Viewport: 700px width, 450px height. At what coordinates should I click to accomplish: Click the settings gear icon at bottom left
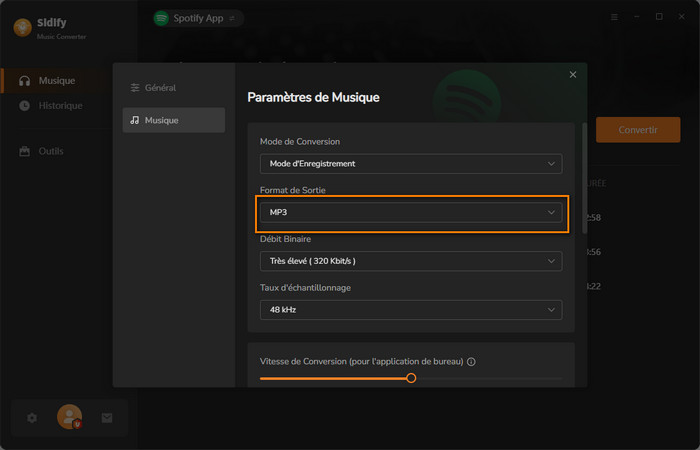tap(32, 417)
